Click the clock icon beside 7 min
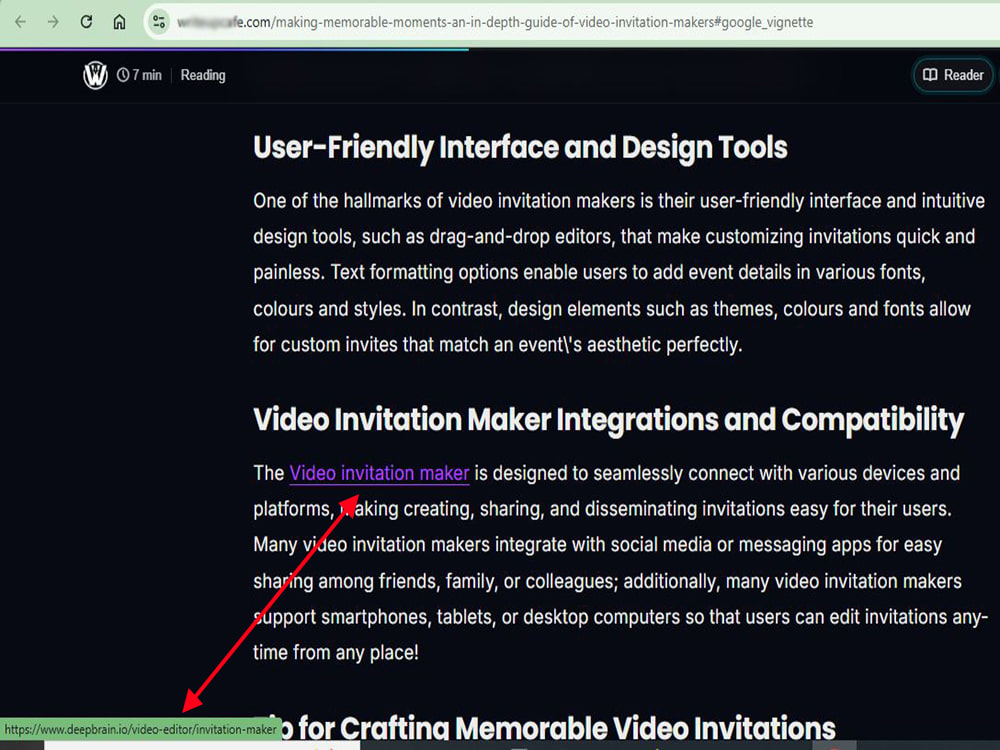 click(122, 75)
